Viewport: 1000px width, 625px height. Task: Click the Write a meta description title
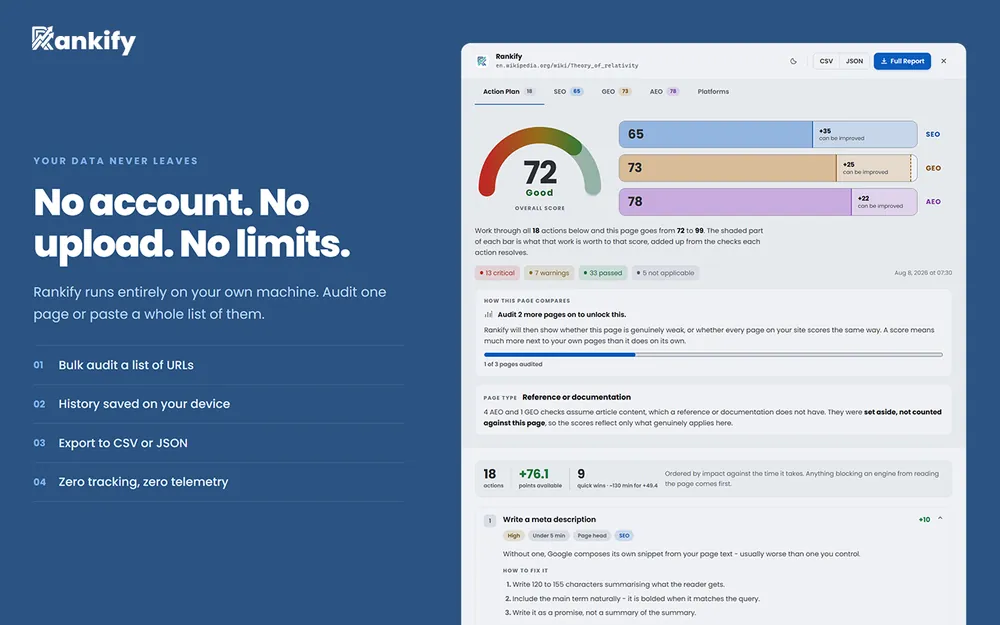[549, 519]
